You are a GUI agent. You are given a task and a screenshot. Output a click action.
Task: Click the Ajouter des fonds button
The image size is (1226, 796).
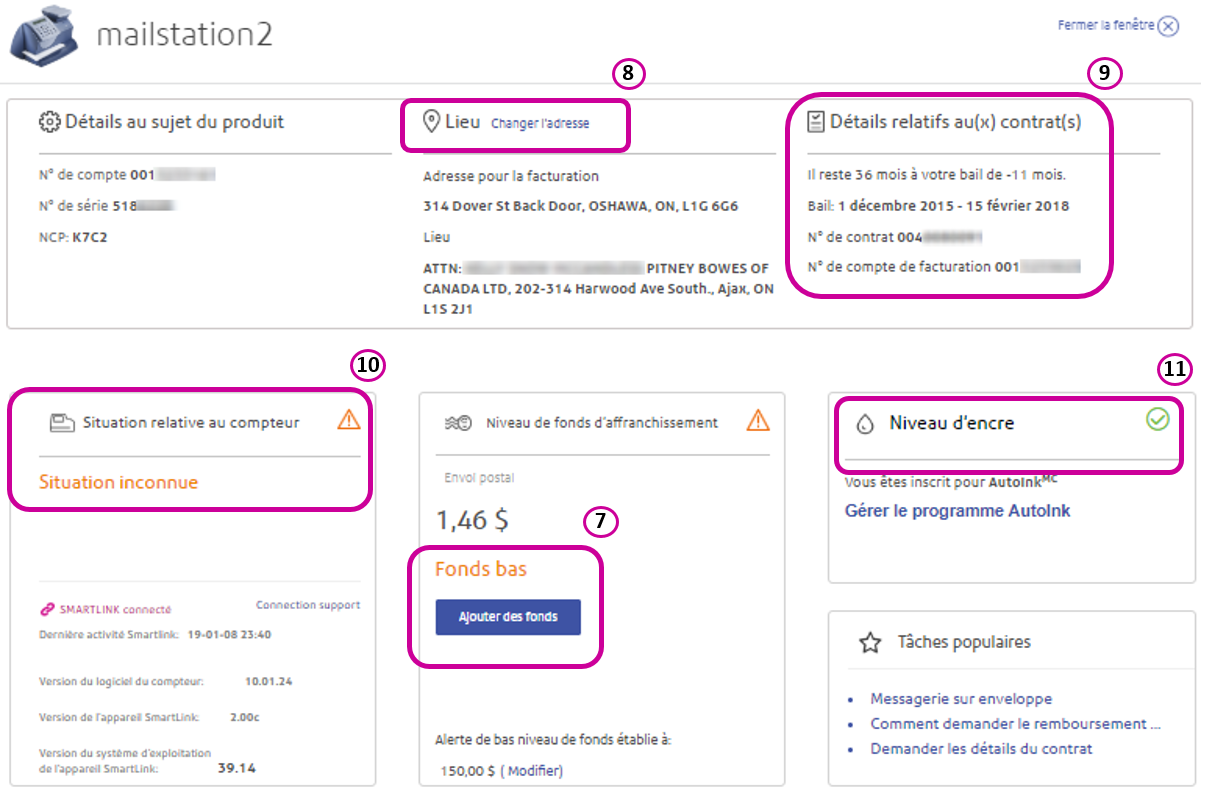[508, 617]
